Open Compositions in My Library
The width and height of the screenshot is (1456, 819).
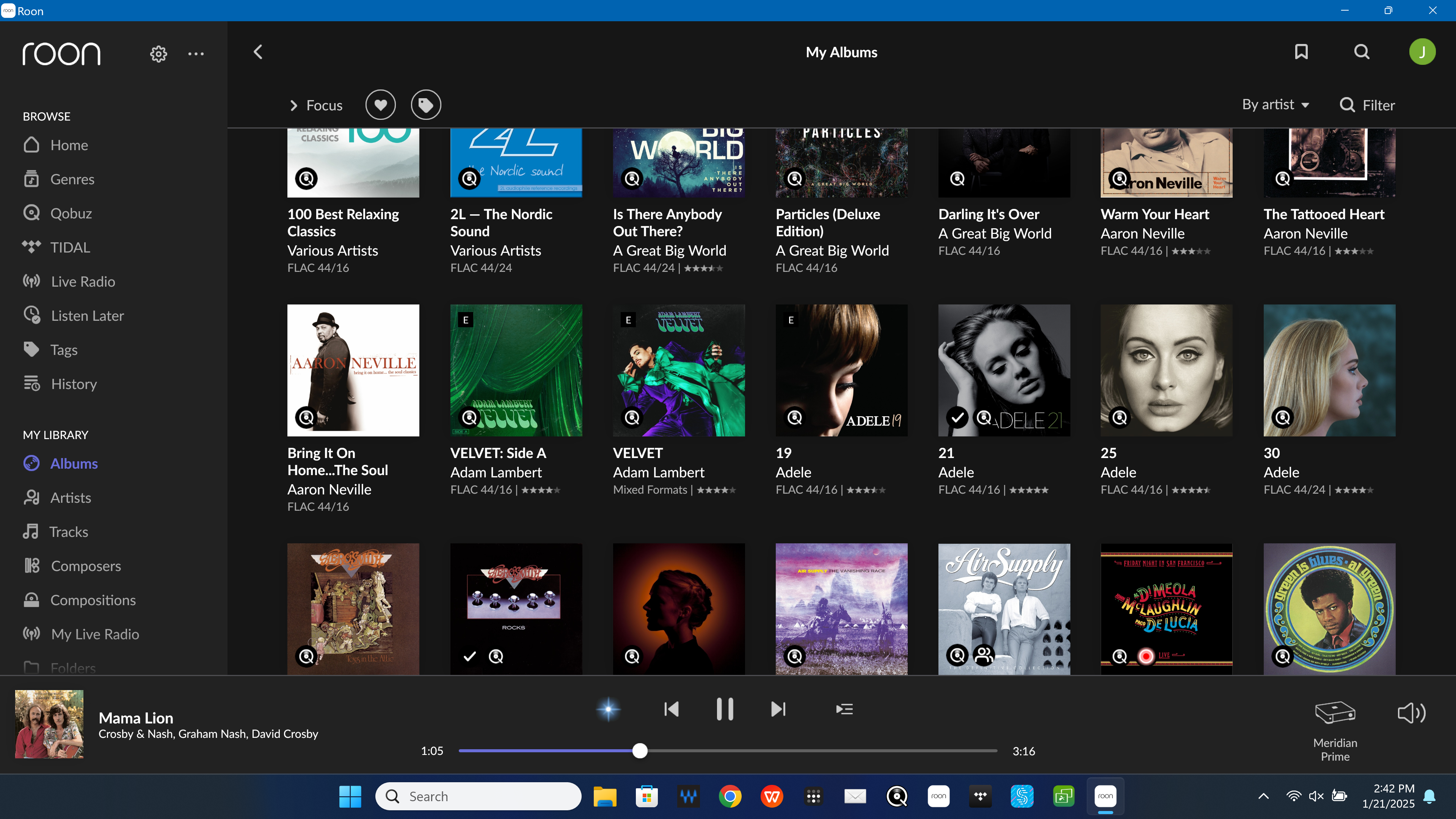[79, 600]
